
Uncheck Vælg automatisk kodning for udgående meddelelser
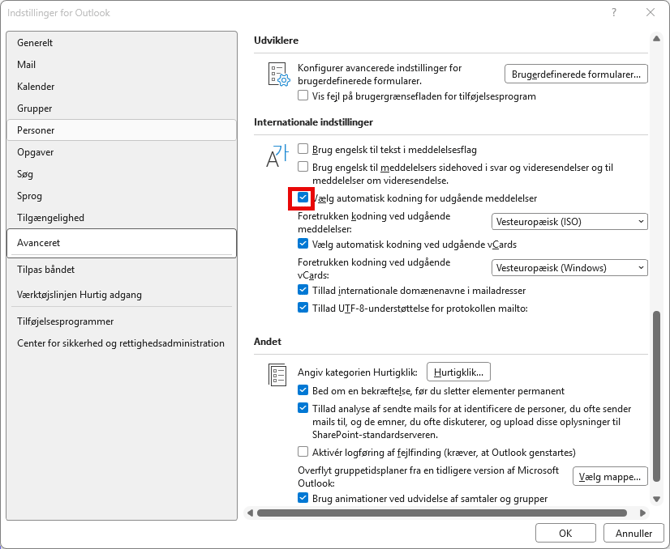[303, 198]
